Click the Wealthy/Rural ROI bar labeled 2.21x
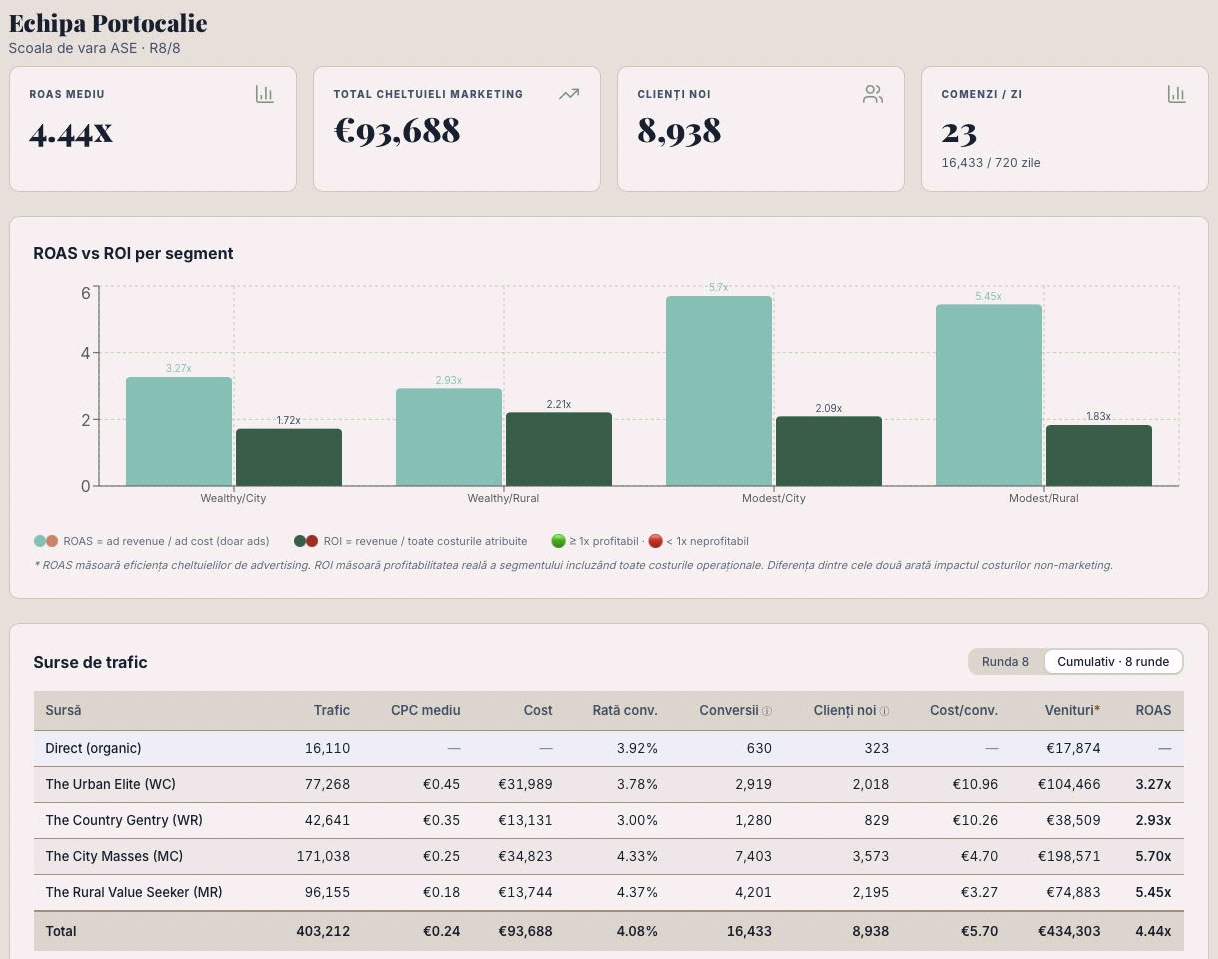The height and width of the screenshot is (959, 1218). [559, 449]
